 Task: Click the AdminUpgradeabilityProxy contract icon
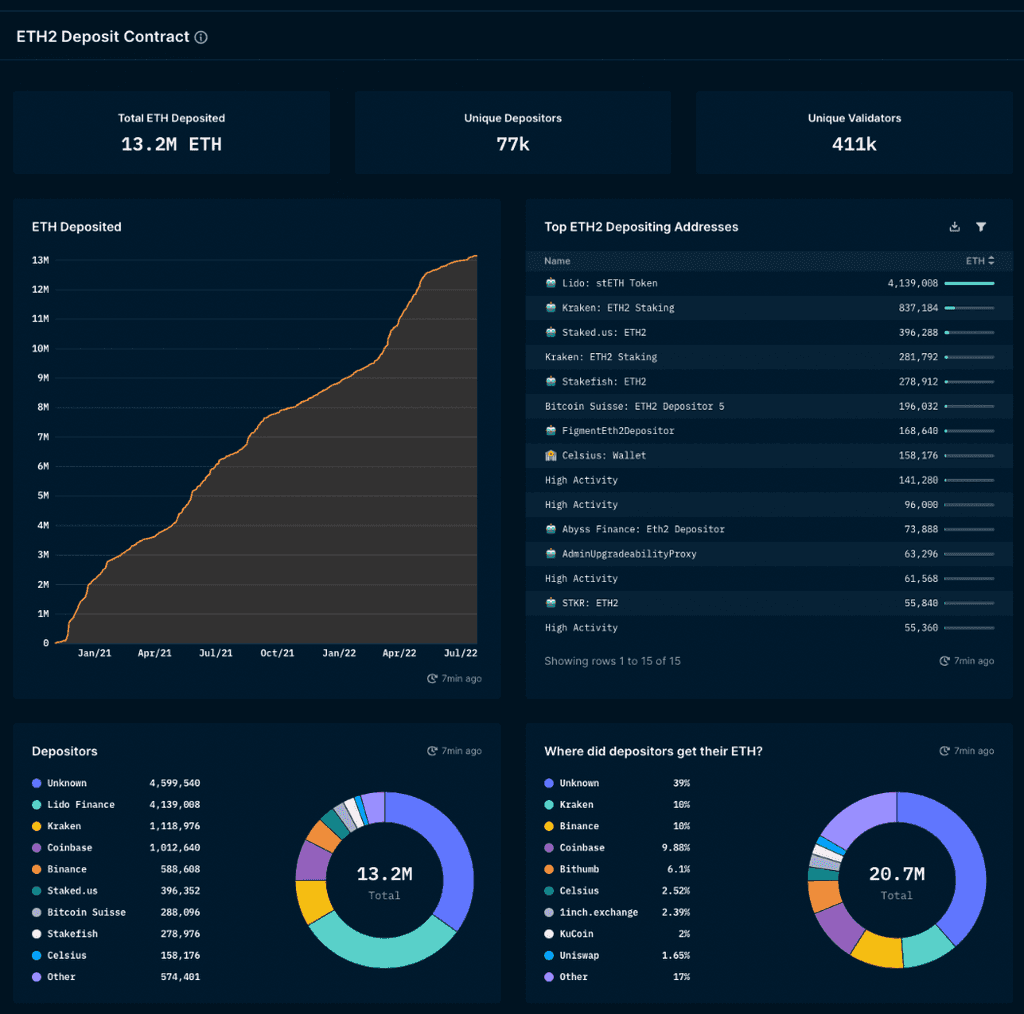pos(551,554)
